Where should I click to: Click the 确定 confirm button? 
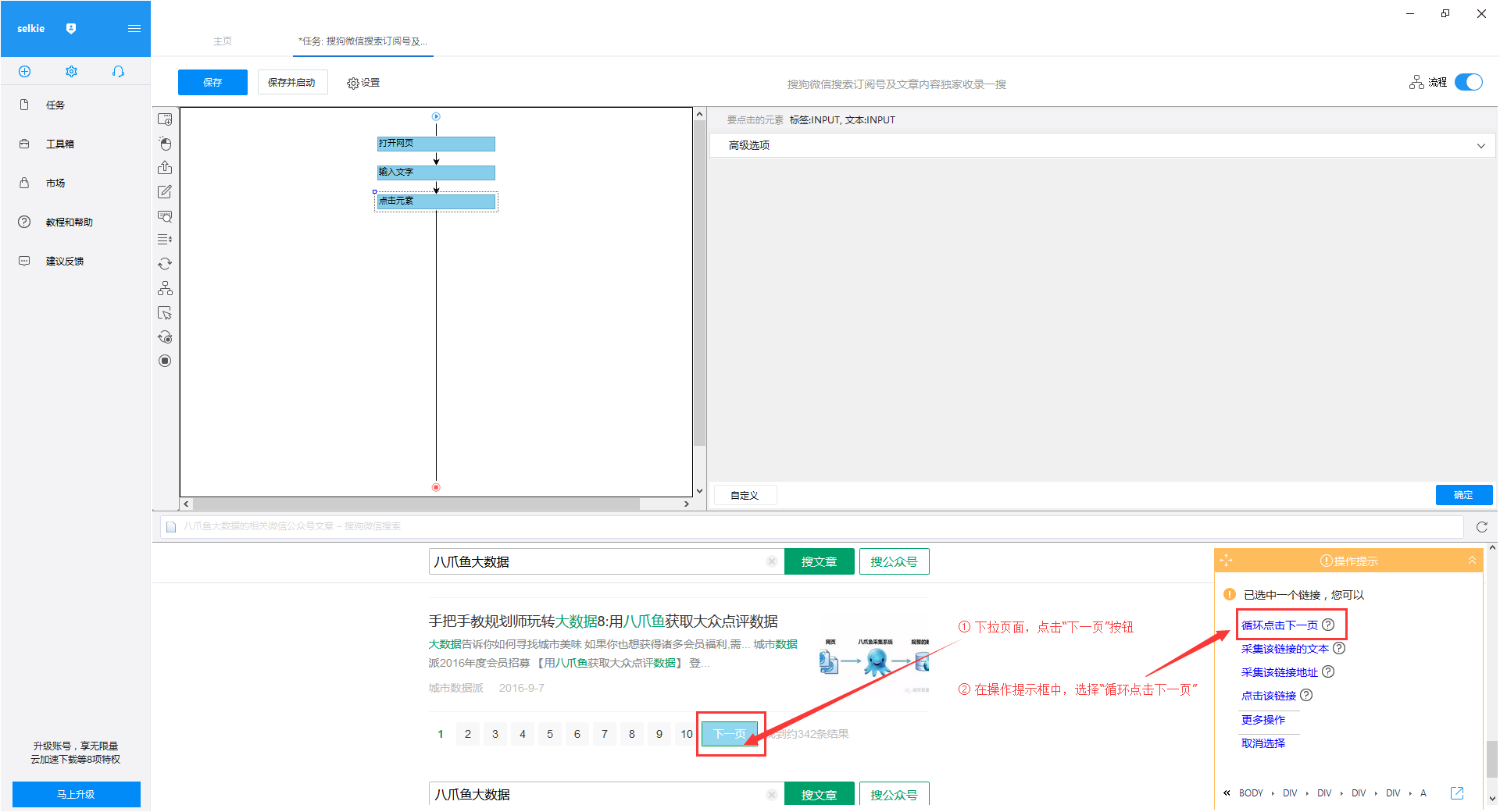tap(1463, 495)
